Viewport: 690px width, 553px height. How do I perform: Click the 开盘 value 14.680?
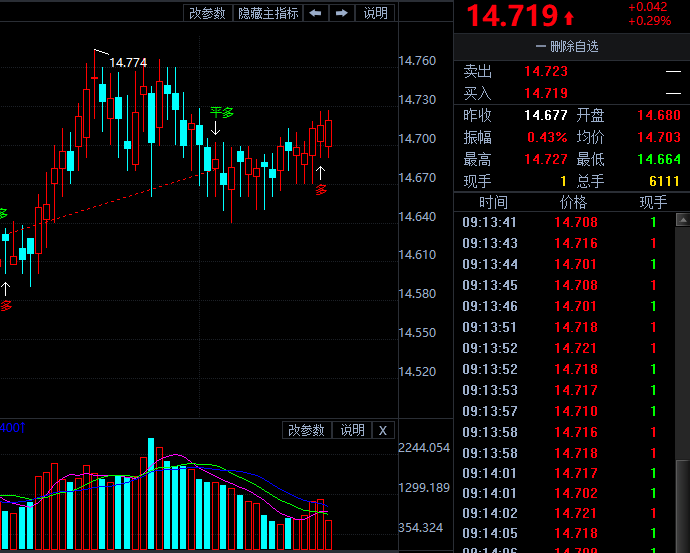tap(659, 115)
